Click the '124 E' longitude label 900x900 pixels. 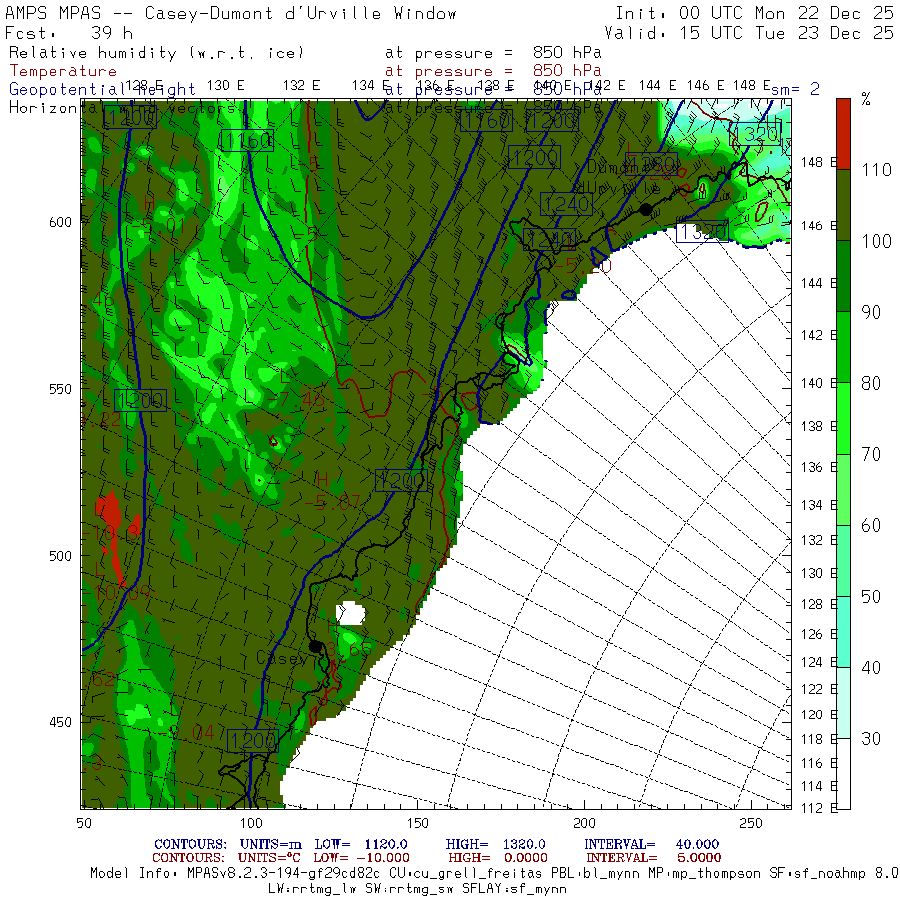pos(818,662)
